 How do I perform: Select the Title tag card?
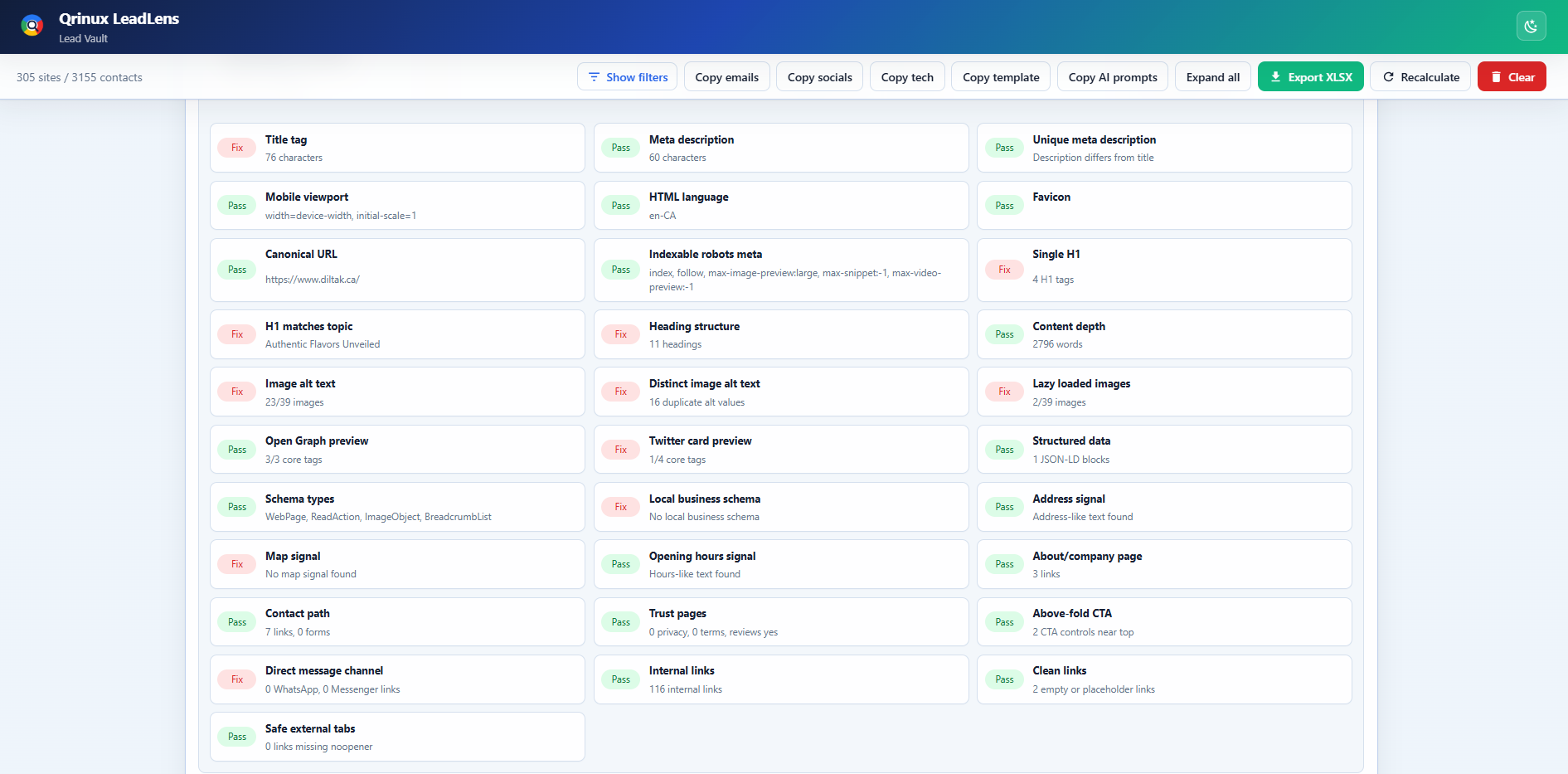click(397, 148)
